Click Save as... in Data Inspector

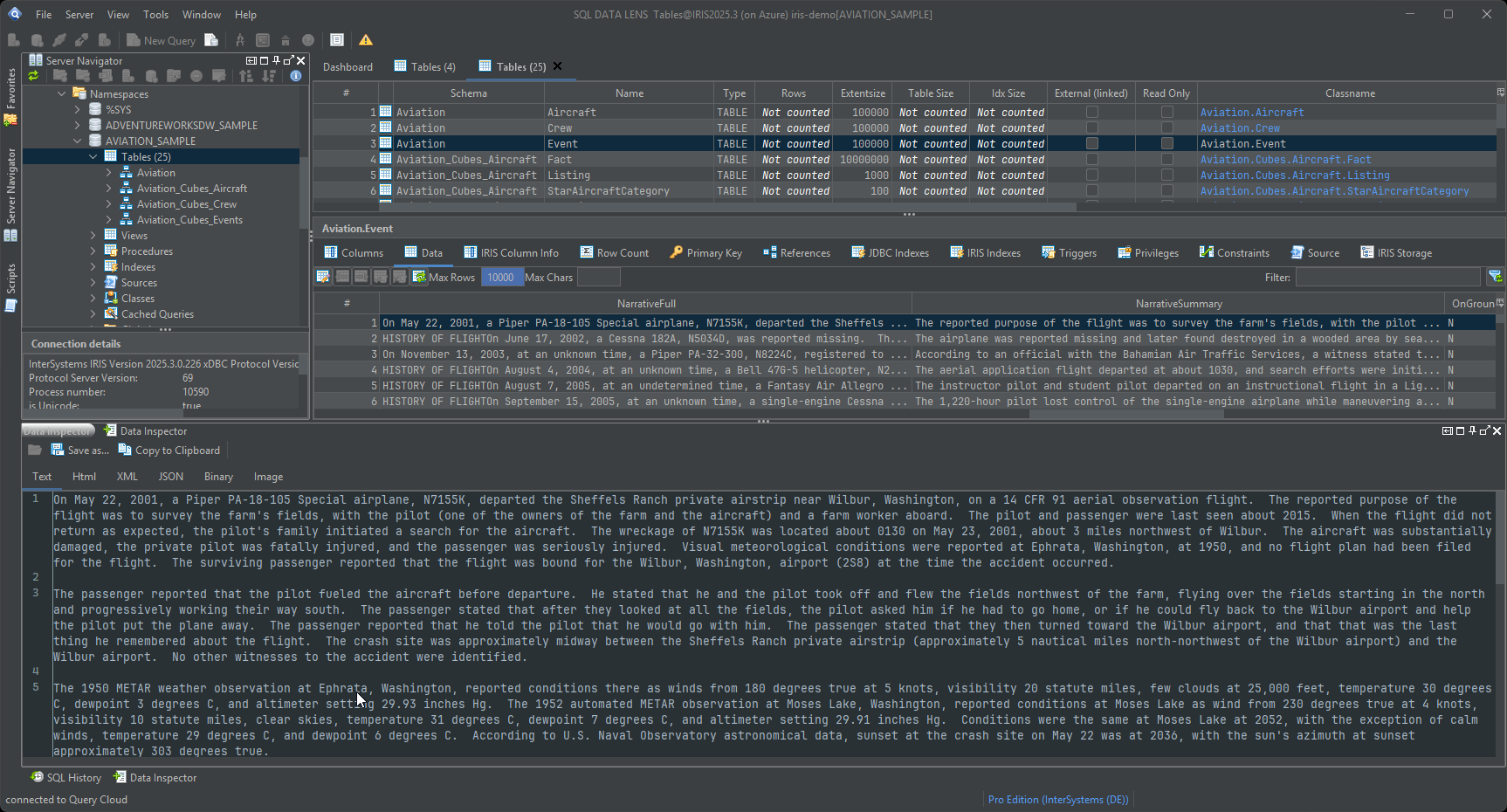79,450
